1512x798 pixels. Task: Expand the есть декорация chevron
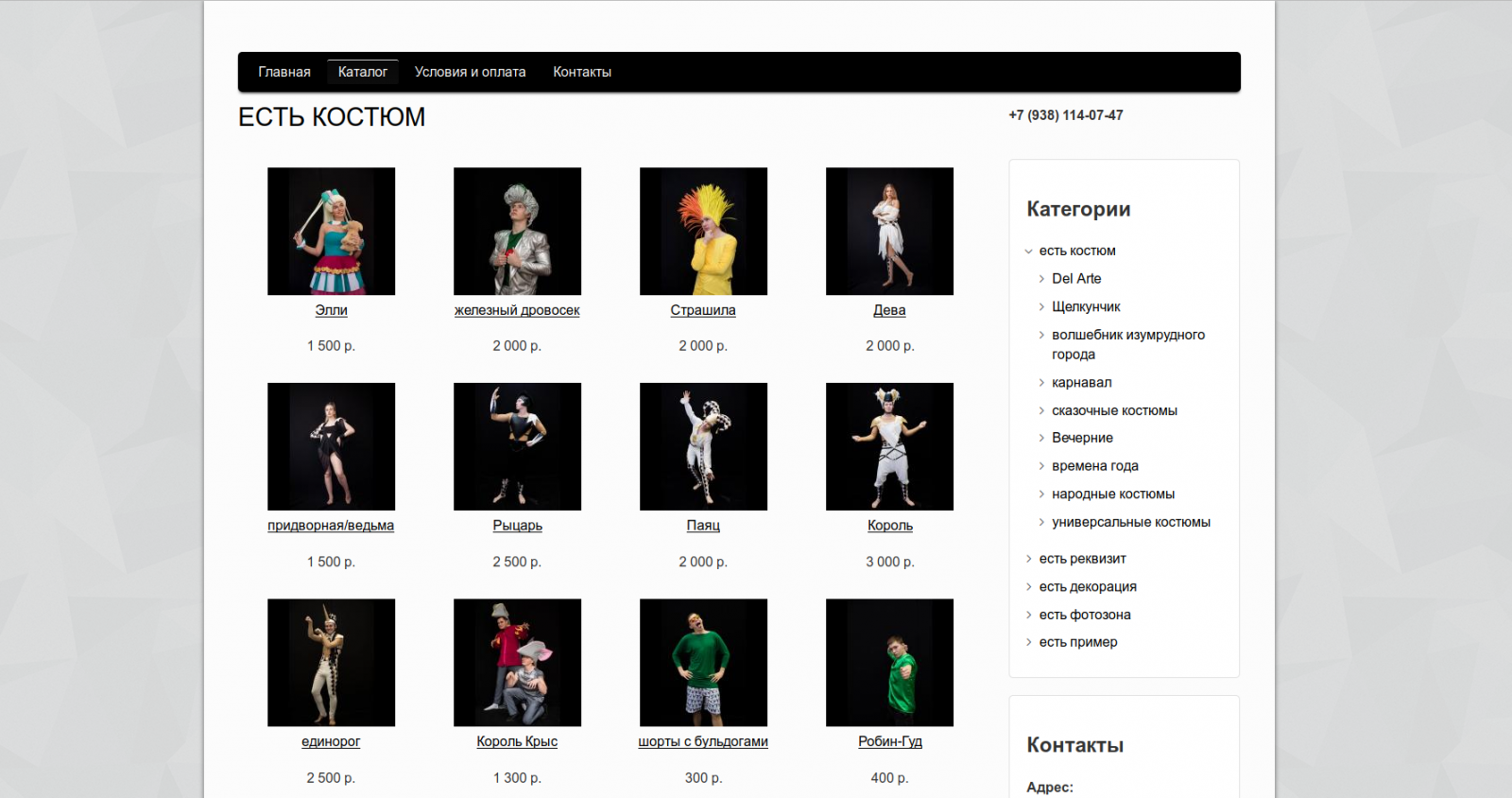(x=1029, y=587)
